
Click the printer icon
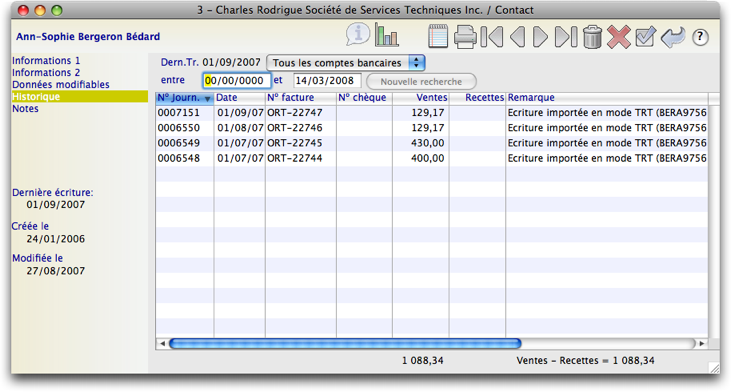pyautogui.click(x=465, y=37)
